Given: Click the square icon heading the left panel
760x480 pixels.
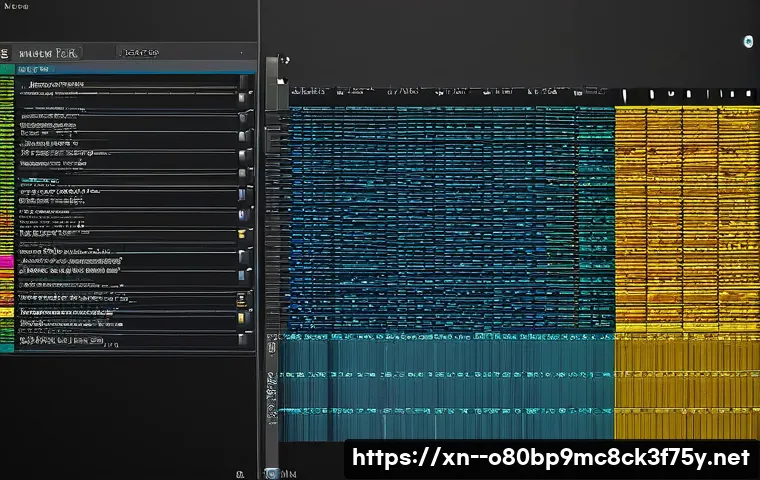Looking at the screenshot, I should tap(6, 53).
